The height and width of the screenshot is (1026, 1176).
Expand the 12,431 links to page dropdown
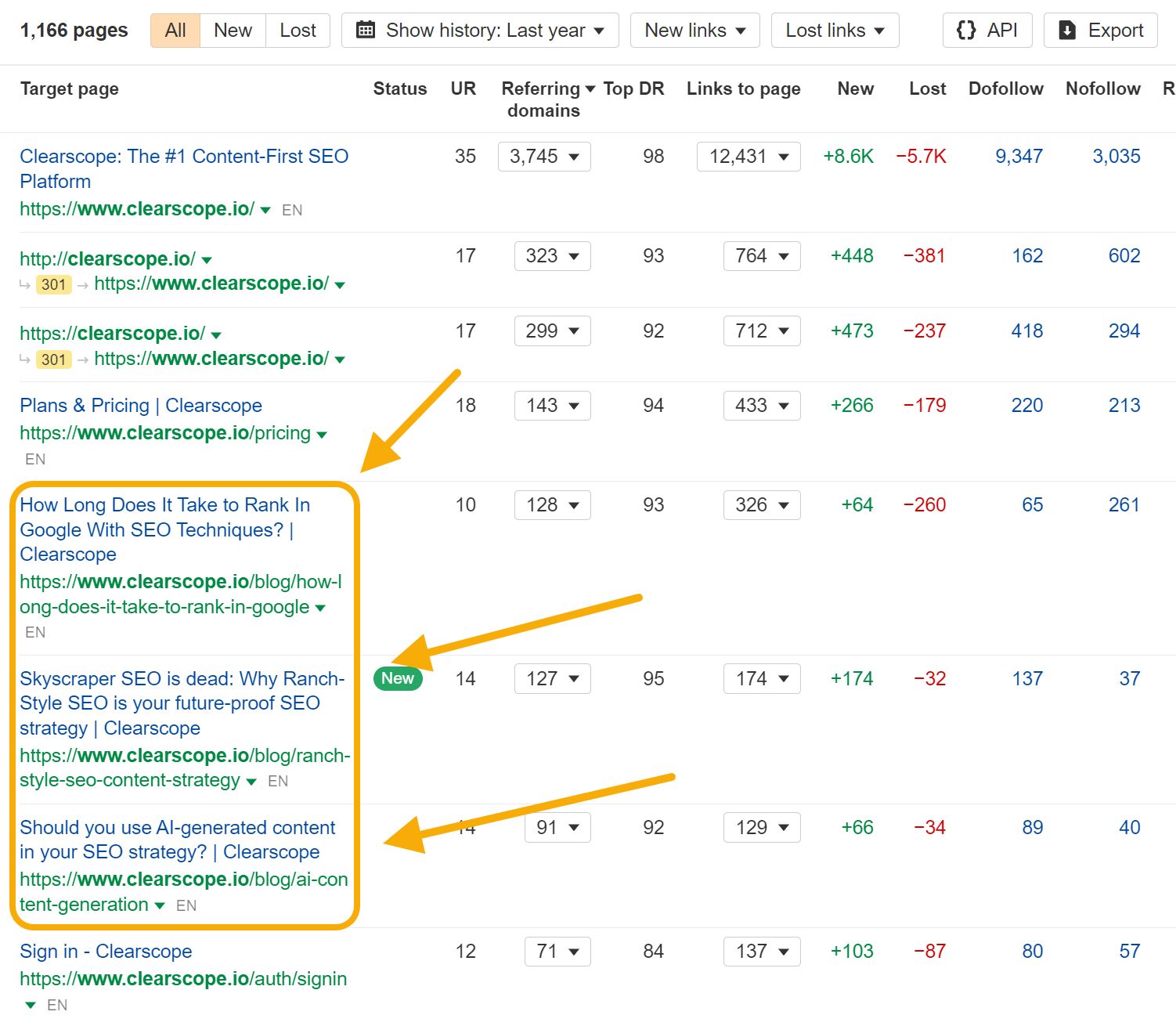click(748, 157)
